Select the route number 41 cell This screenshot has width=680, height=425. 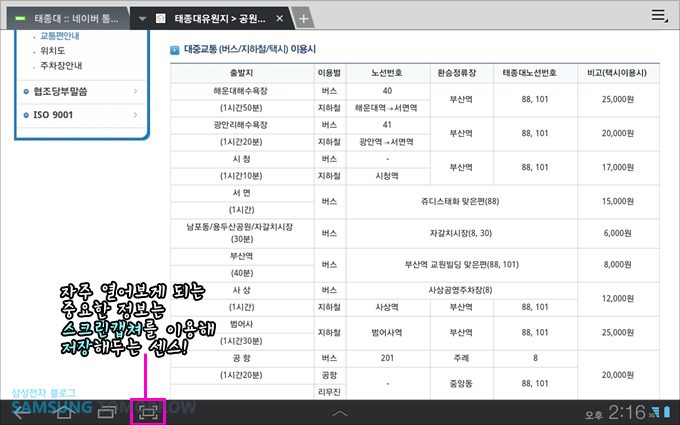click(x=387, y=125)
